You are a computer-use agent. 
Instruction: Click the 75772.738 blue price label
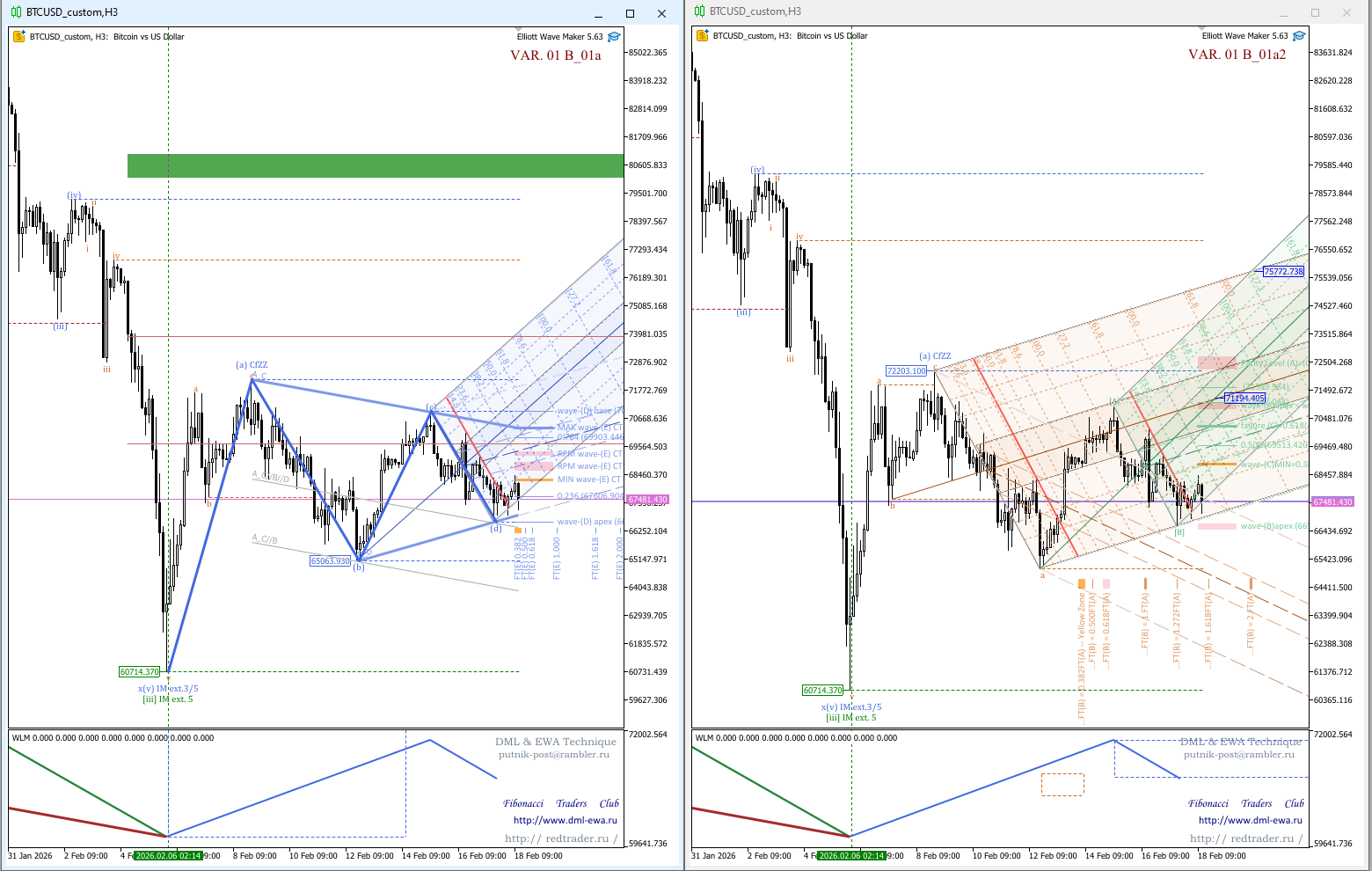tap(1282, 272)
